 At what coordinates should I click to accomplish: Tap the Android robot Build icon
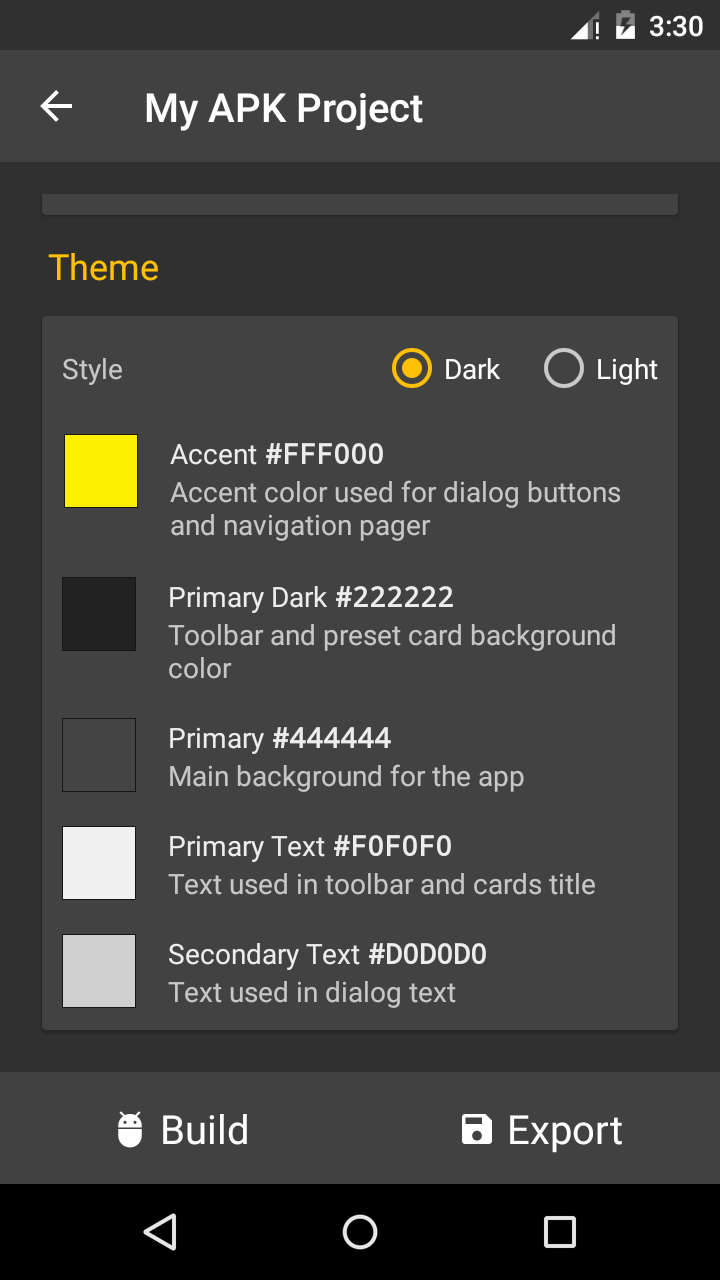(130, 1130)
